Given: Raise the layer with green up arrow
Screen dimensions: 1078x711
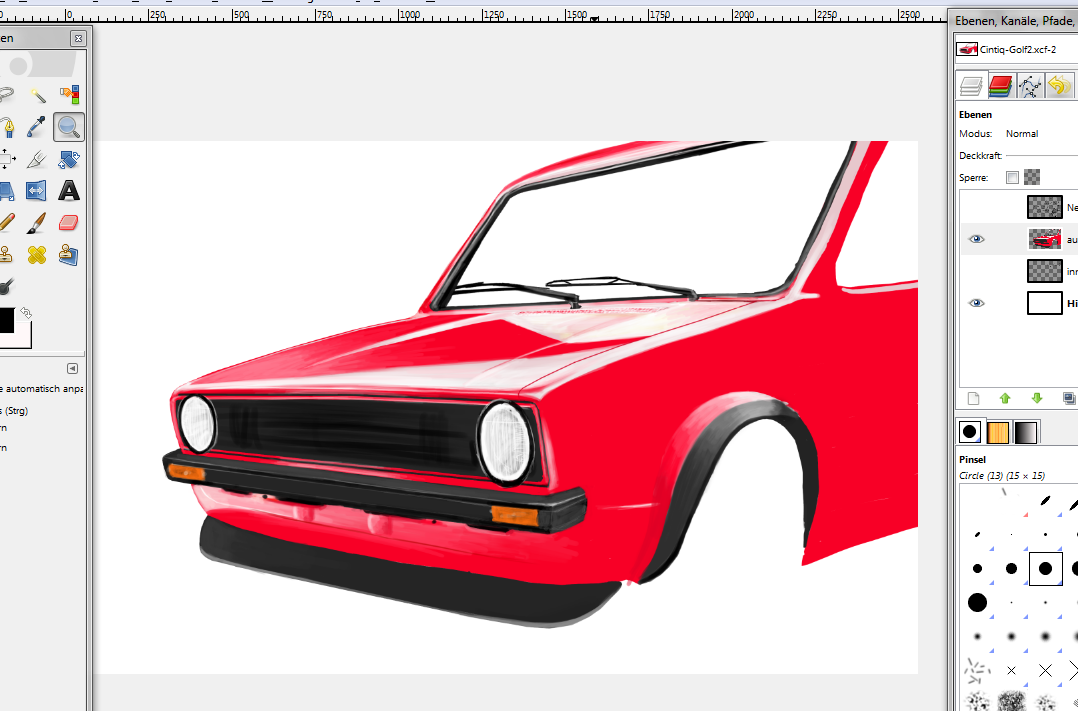Looking at the screenshot, I should [1005, 398].
